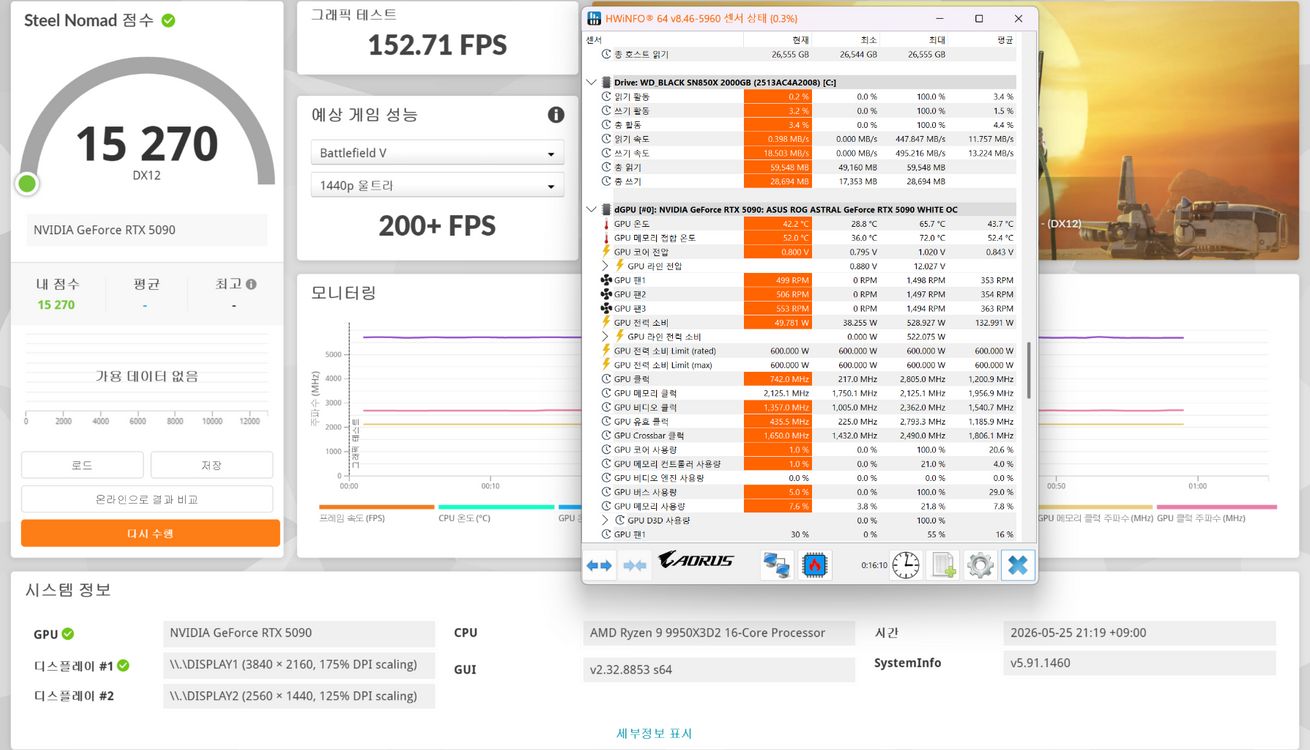Click the fan icon on GPU 팬2 row
This screenshot has width=1310, height=750.
click(x=606, y=294)
